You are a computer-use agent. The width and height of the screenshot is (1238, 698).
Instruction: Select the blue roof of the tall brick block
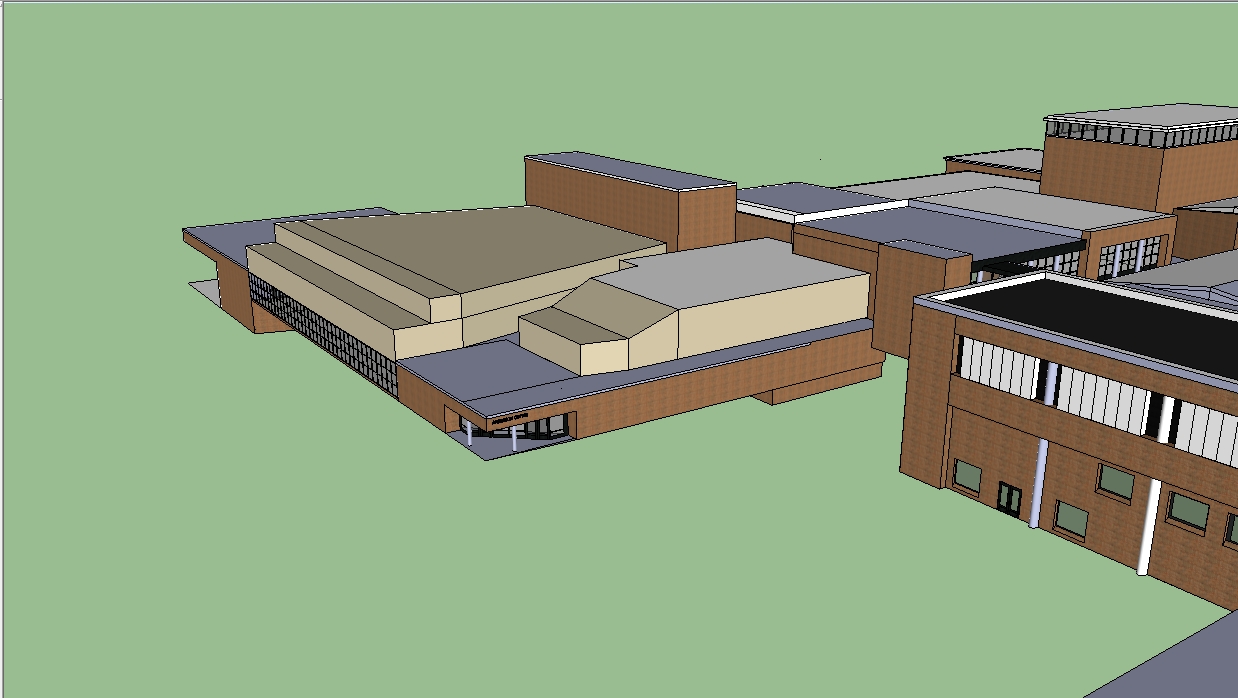coord(628,170)
